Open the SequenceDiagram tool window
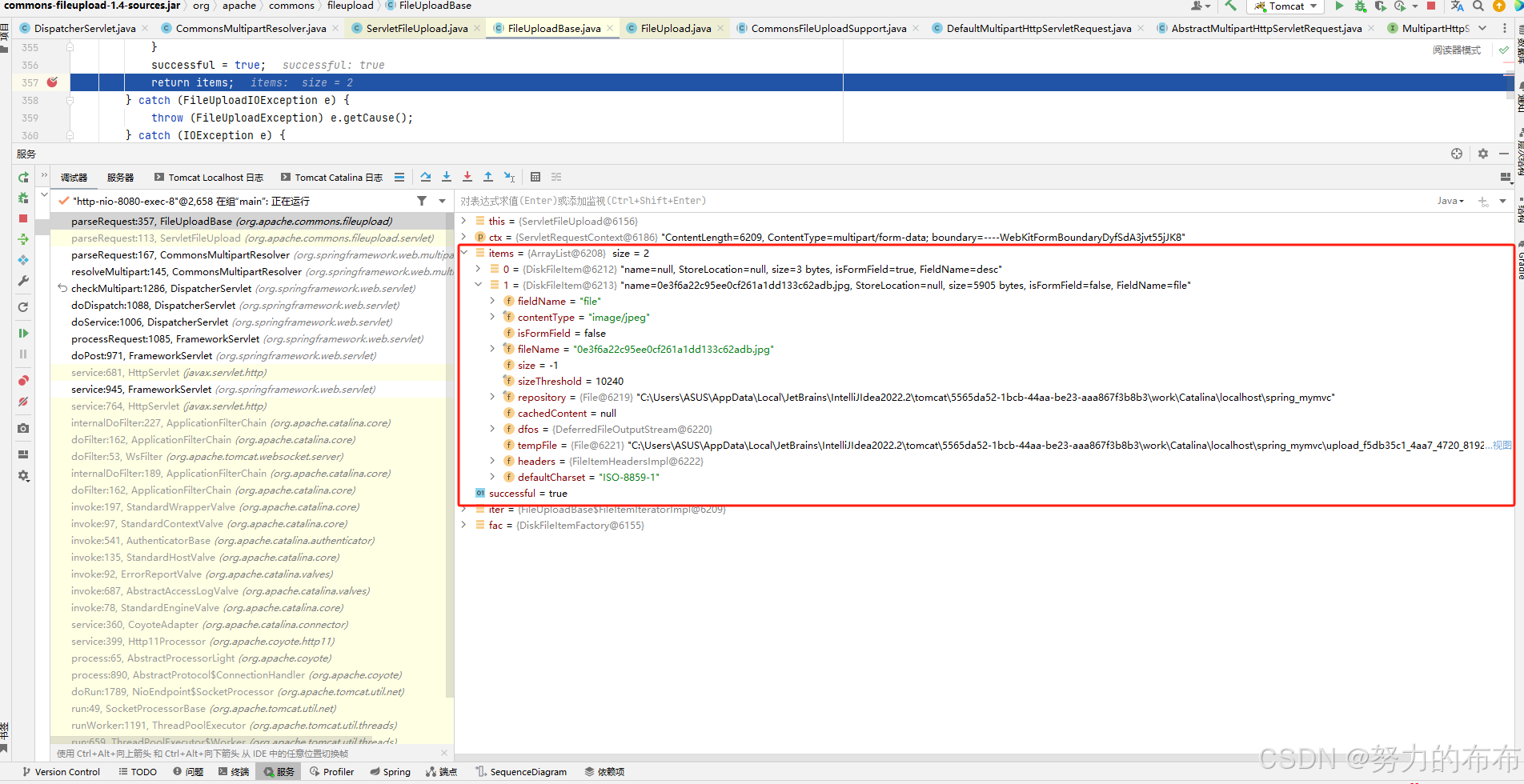The image size is (1524, 784). [521, 772]
